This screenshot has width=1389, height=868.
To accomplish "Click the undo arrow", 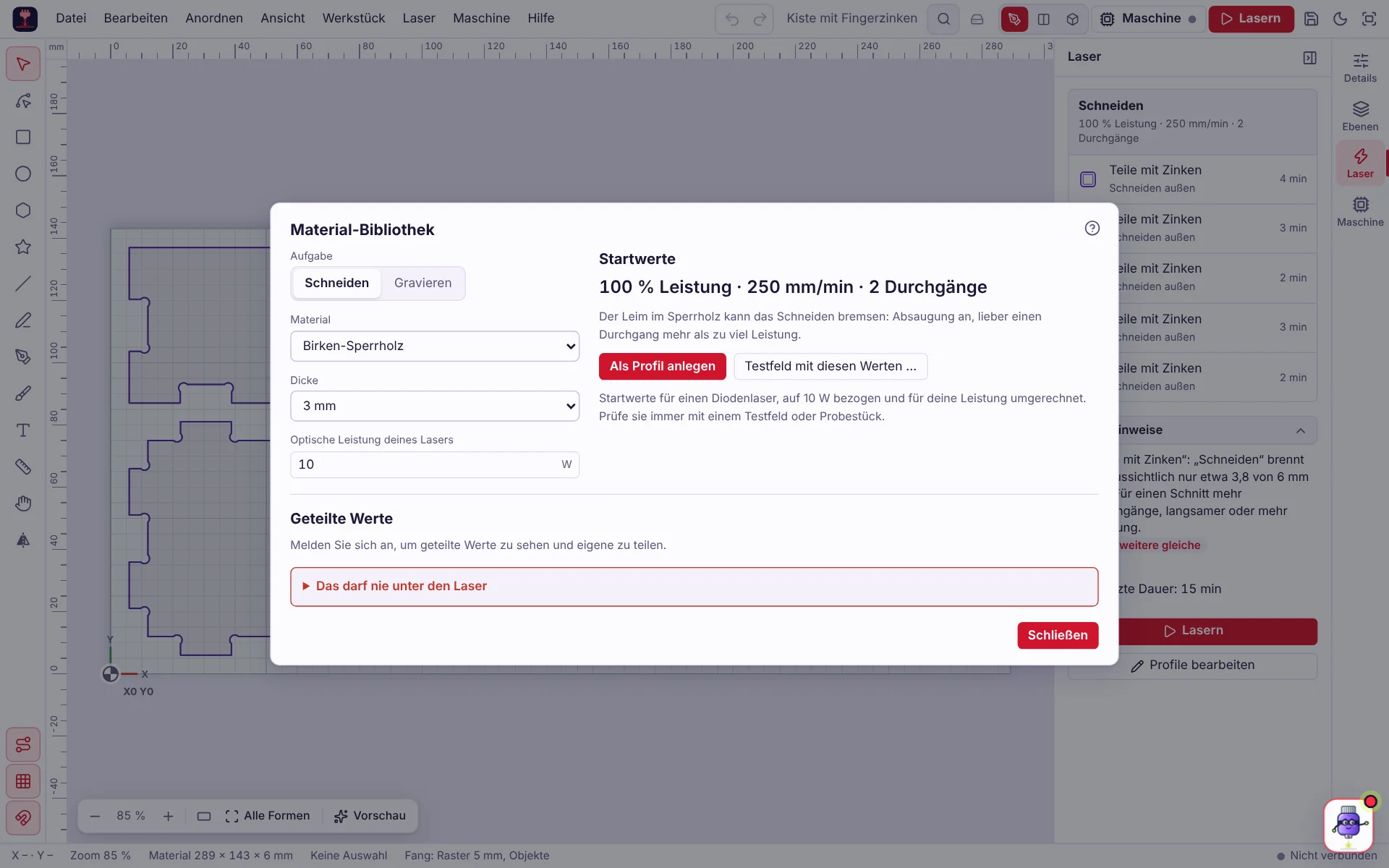I will click(x=732, y=19).
